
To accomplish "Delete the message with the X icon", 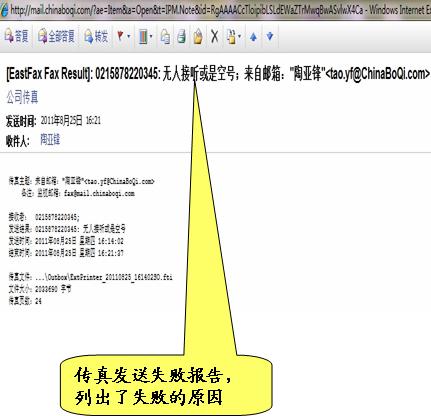I will (215, 36).
